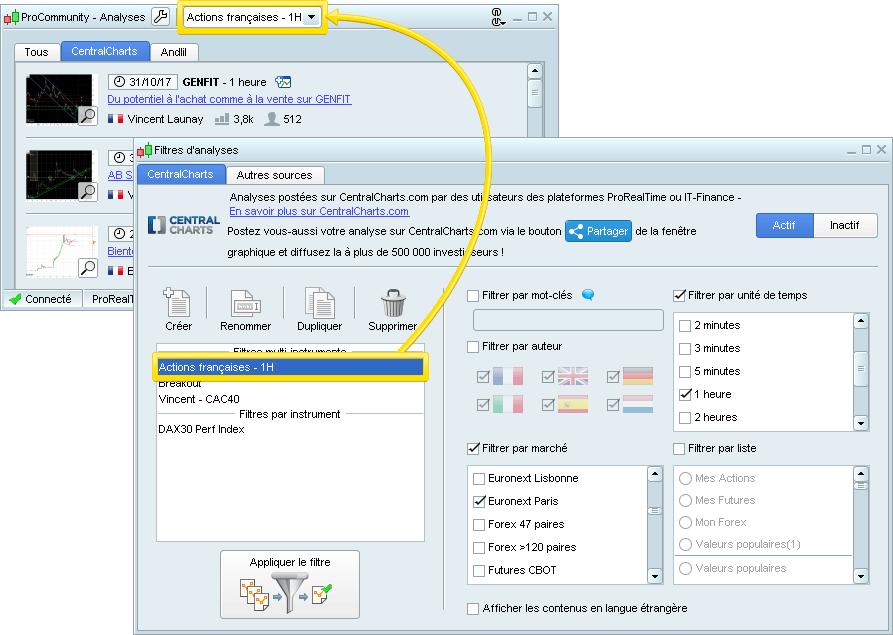893x635 pixels.
Task: Select the DAX30 Perf Index filter
Action: pos(201,430)
